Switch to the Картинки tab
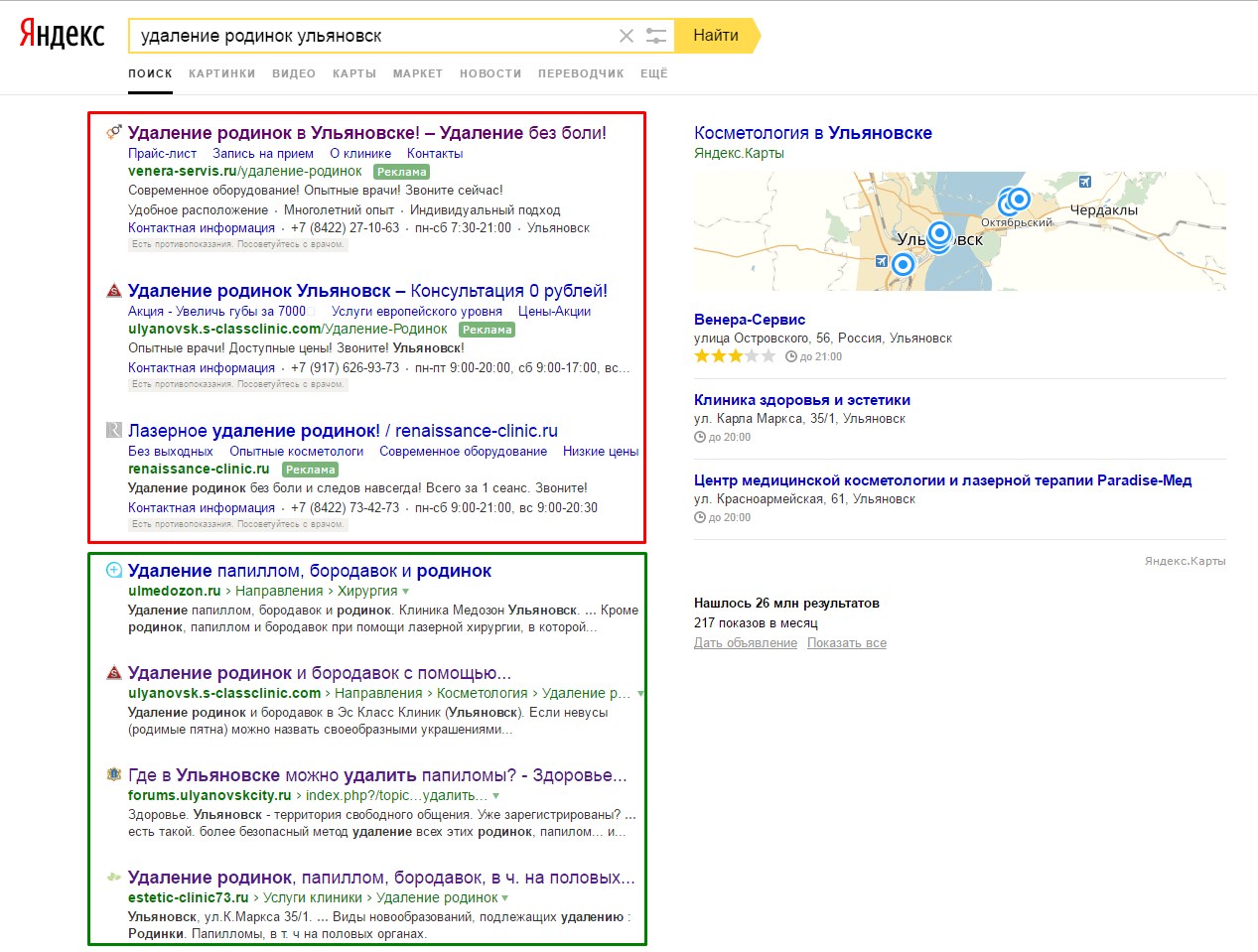The width and height of the screenshot is (1258, 952). (x=222, y=73)
